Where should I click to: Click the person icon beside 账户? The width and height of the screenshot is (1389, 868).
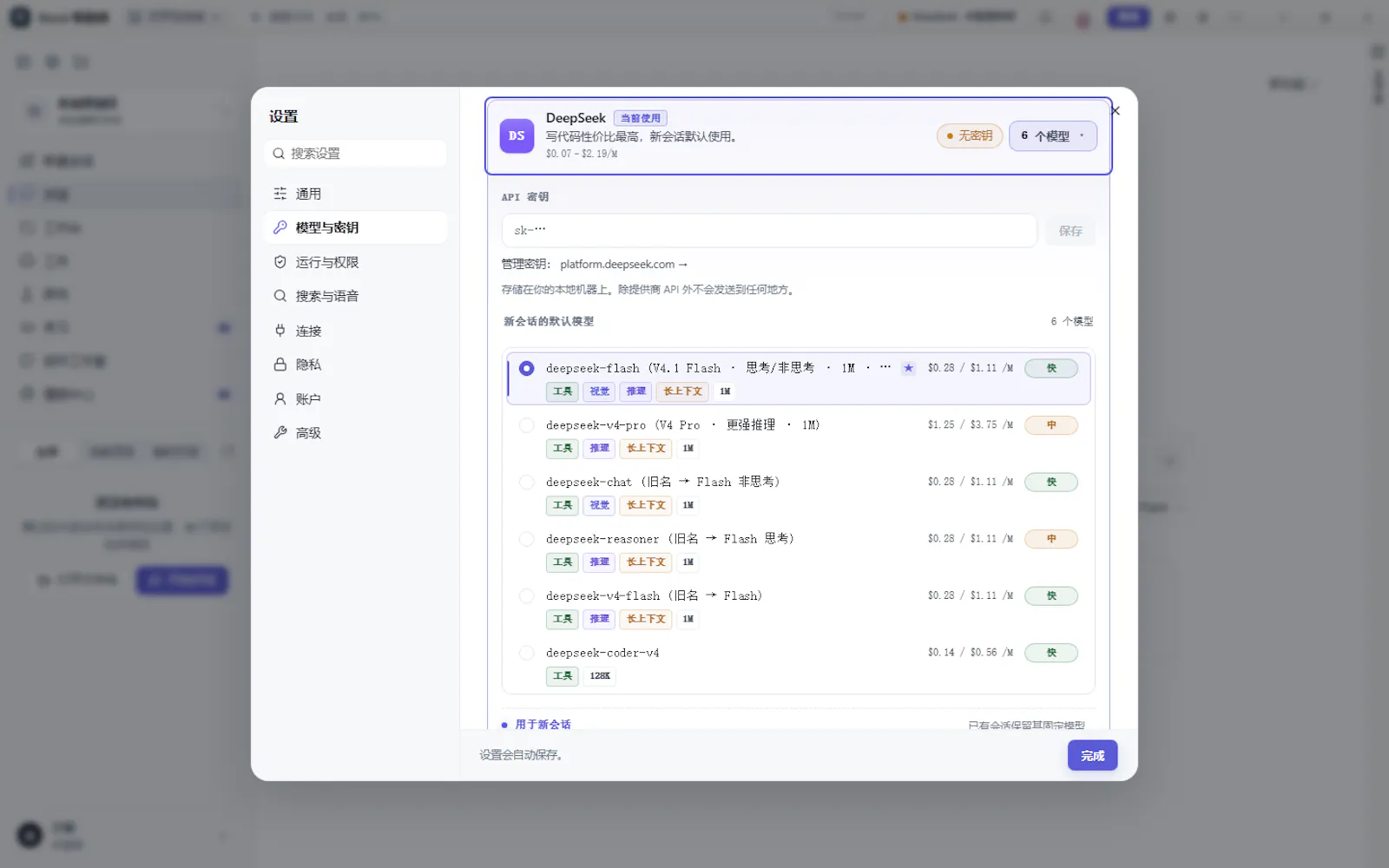[280, 399]
